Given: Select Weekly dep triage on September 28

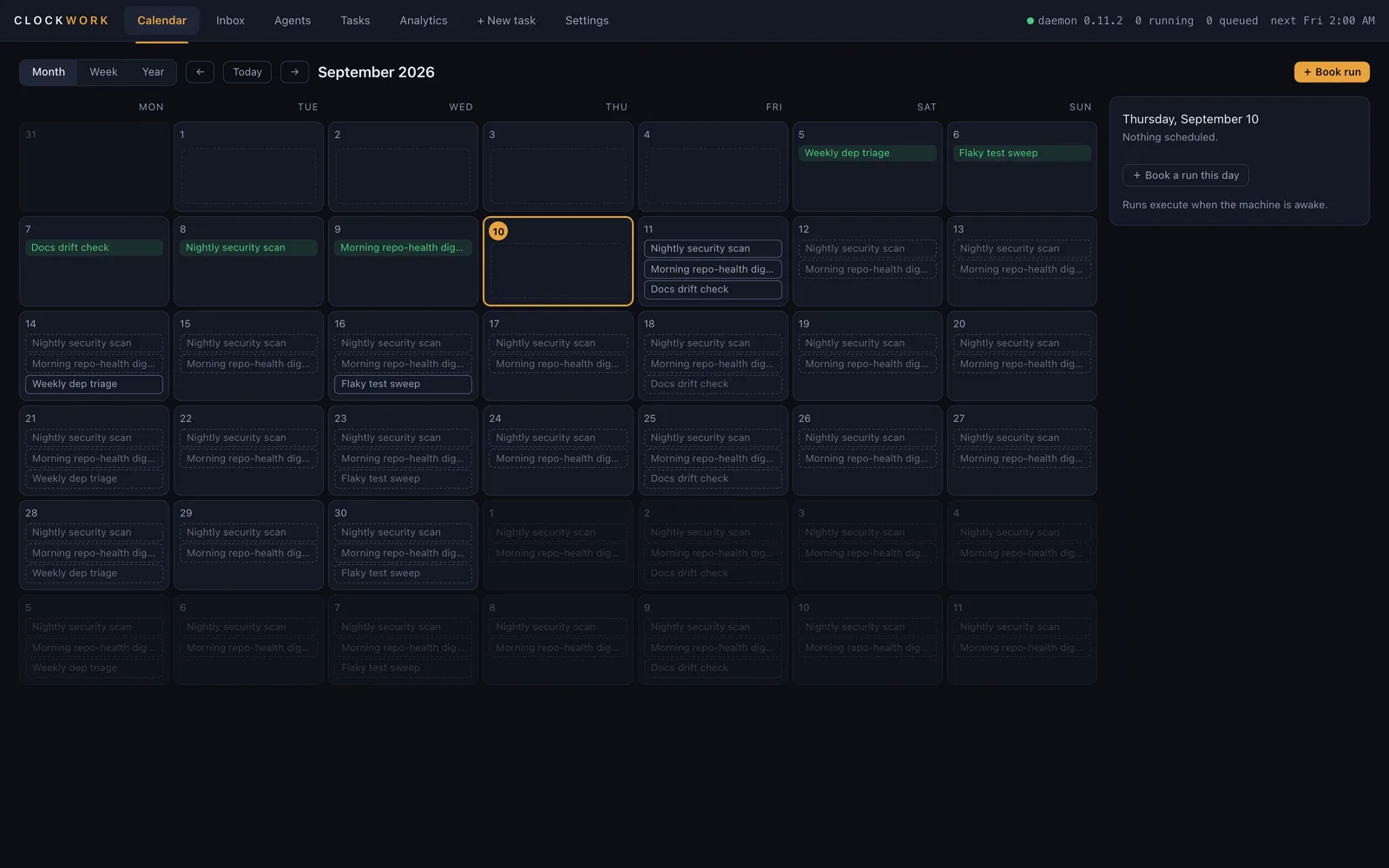Looking at the screenshot, I should click(94, 573).
